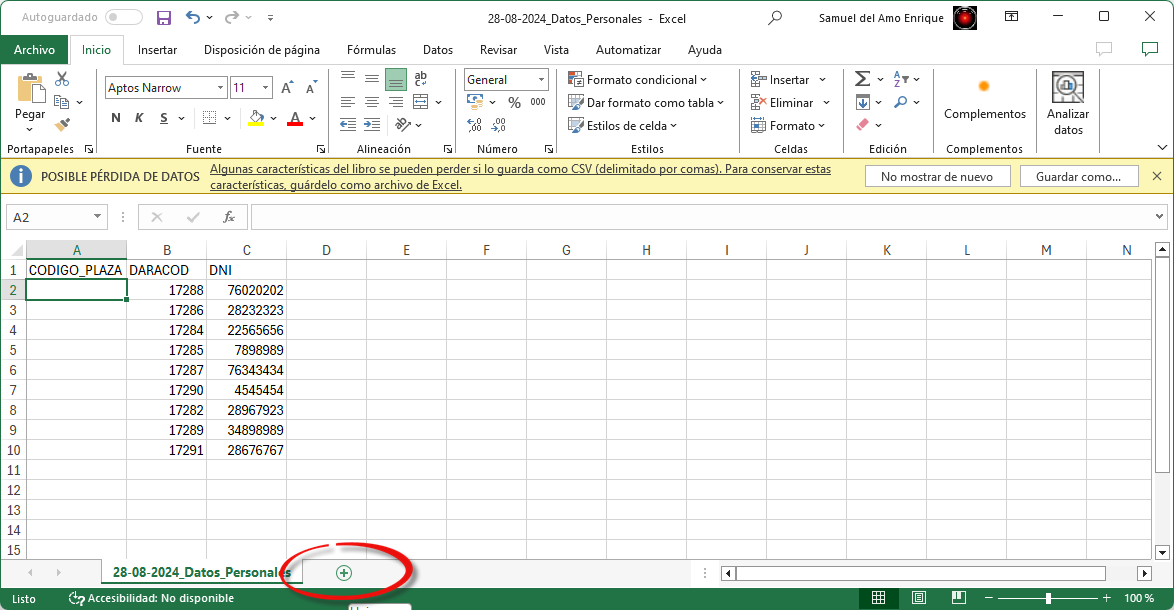Collapse the ribbon with chevron
Screen dimensions: 1174x610
pos(1161,147)
